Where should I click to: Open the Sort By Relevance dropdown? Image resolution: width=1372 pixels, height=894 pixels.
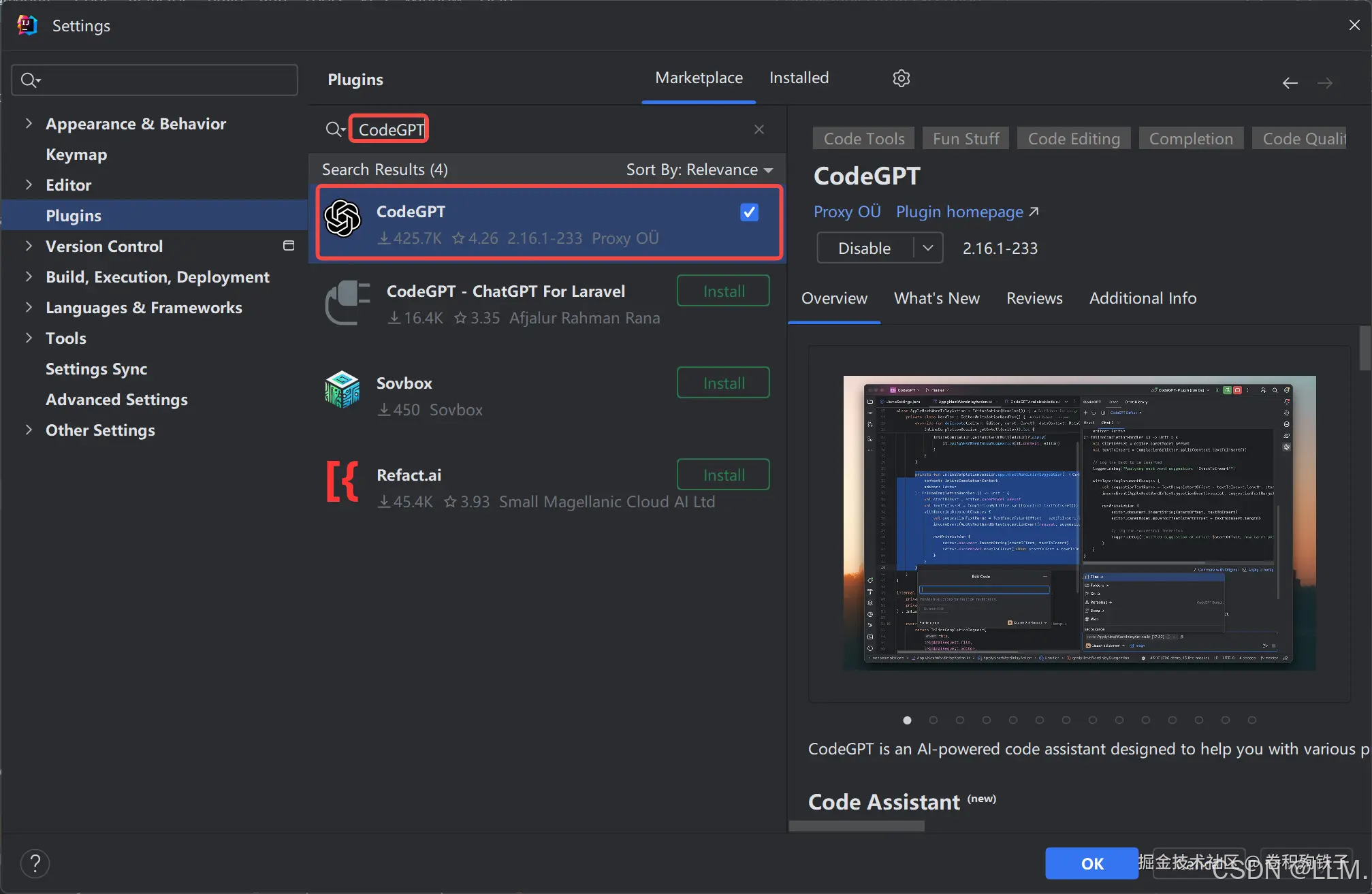click(x=699, y=170)
